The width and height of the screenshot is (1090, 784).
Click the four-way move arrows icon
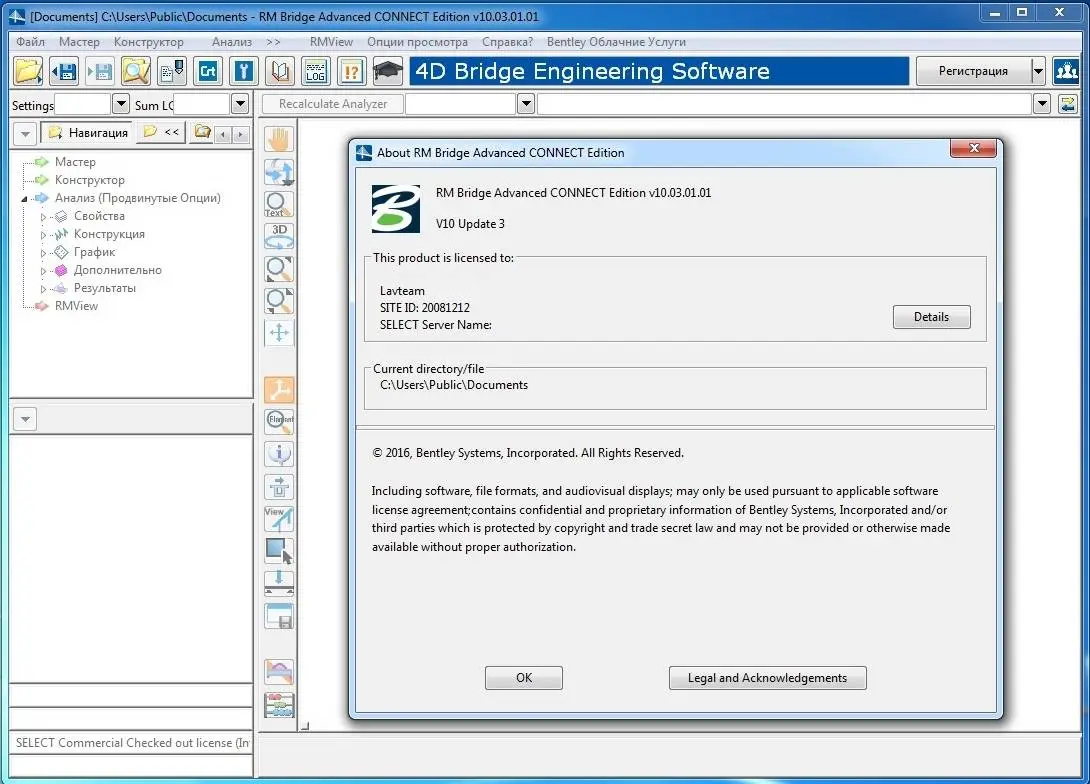279,332
